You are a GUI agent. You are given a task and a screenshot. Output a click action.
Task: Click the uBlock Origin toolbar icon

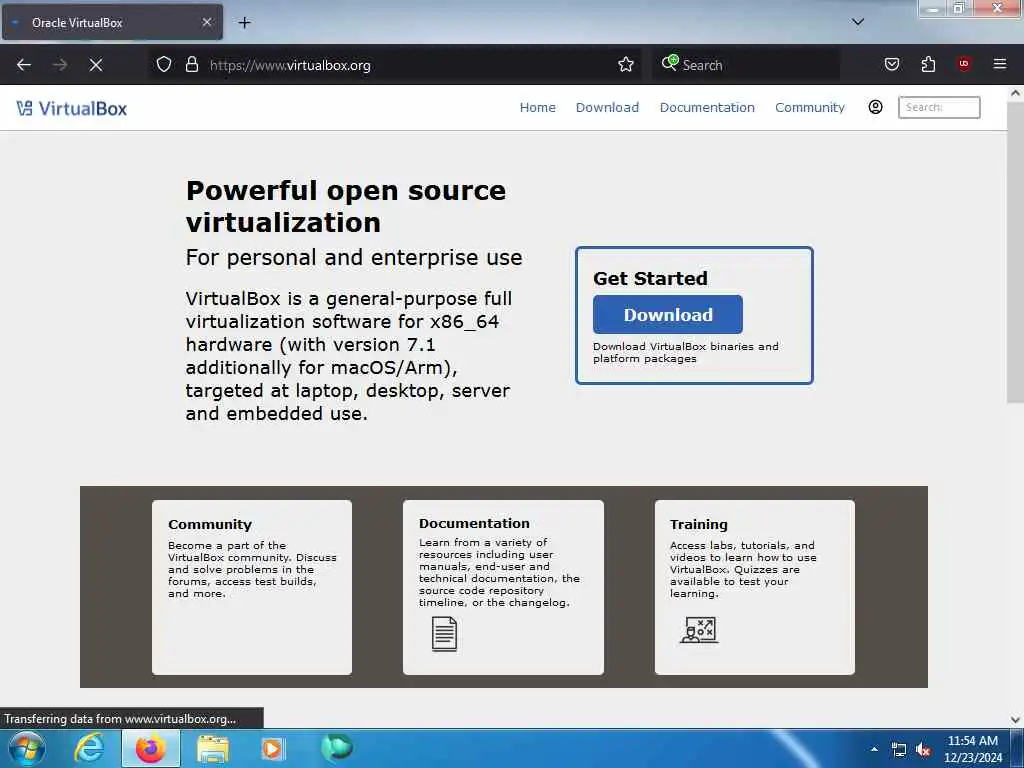pyautogui.click(x=964, y=64)
